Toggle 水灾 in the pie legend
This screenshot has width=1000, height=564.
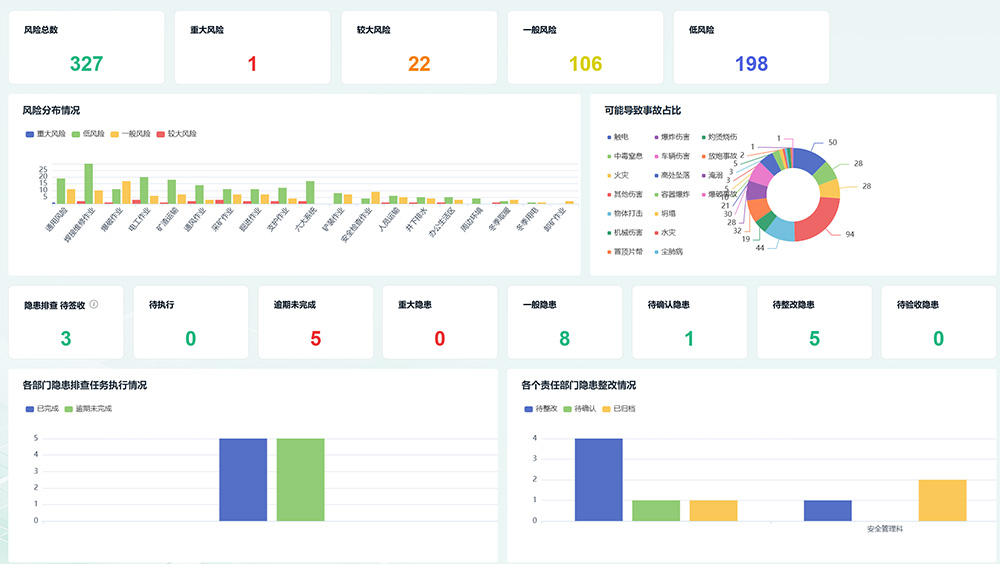click(665, 233)
